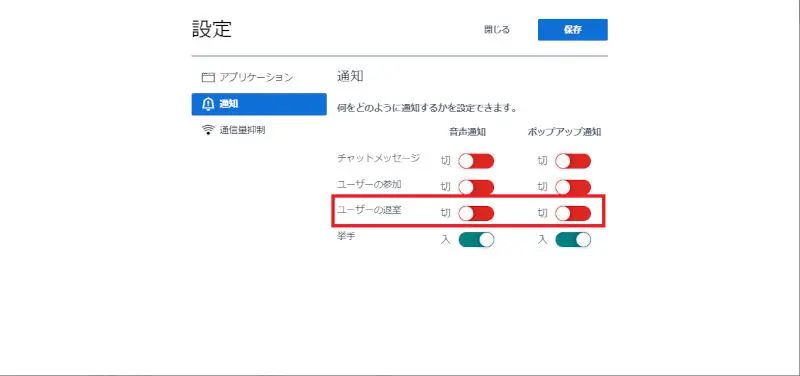
Task: Click the bell icon beside 通知
Action: pos(208,104)
